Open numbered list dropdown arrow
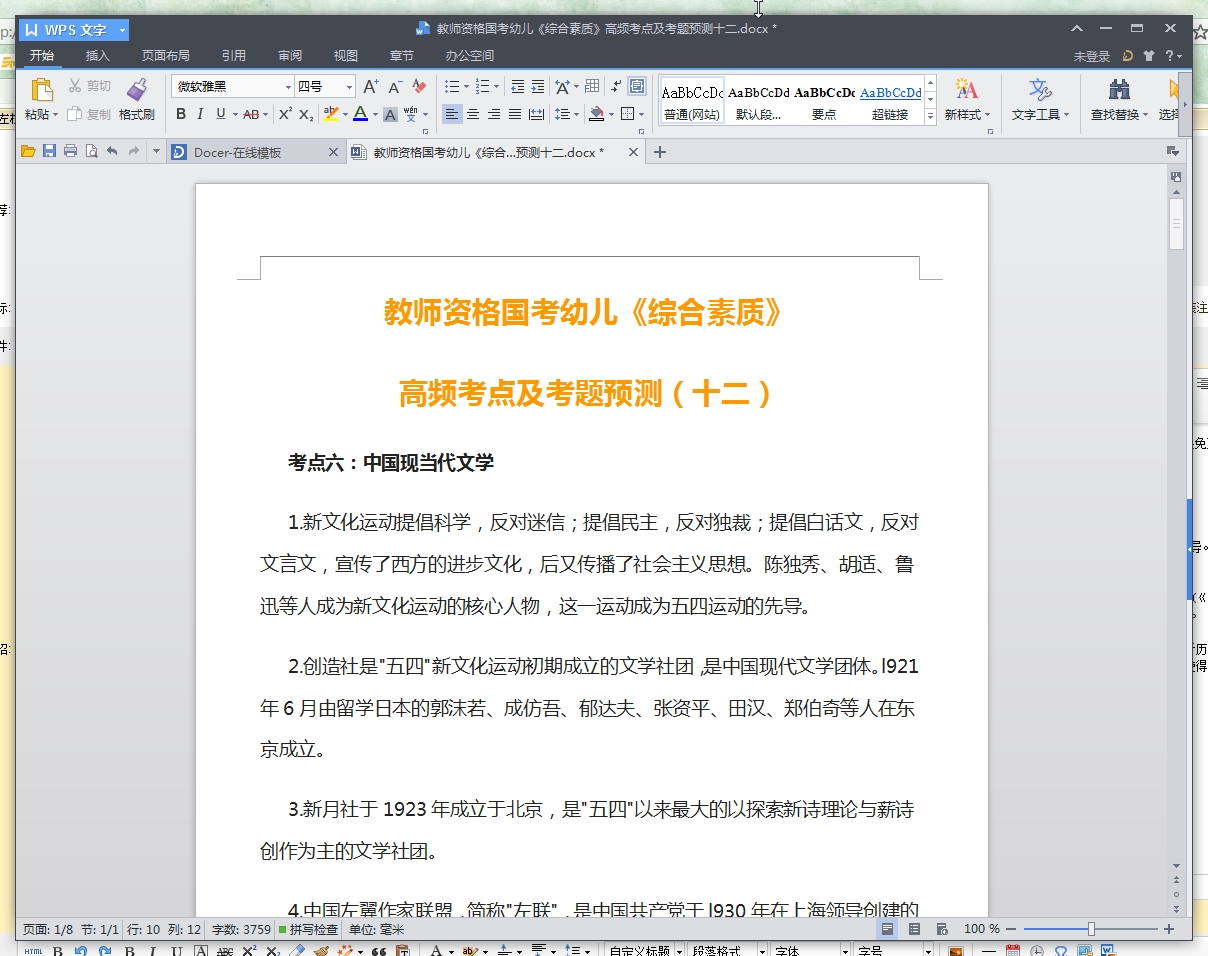Viewport: 1208px width, 956px height. (x=497, y=87)
